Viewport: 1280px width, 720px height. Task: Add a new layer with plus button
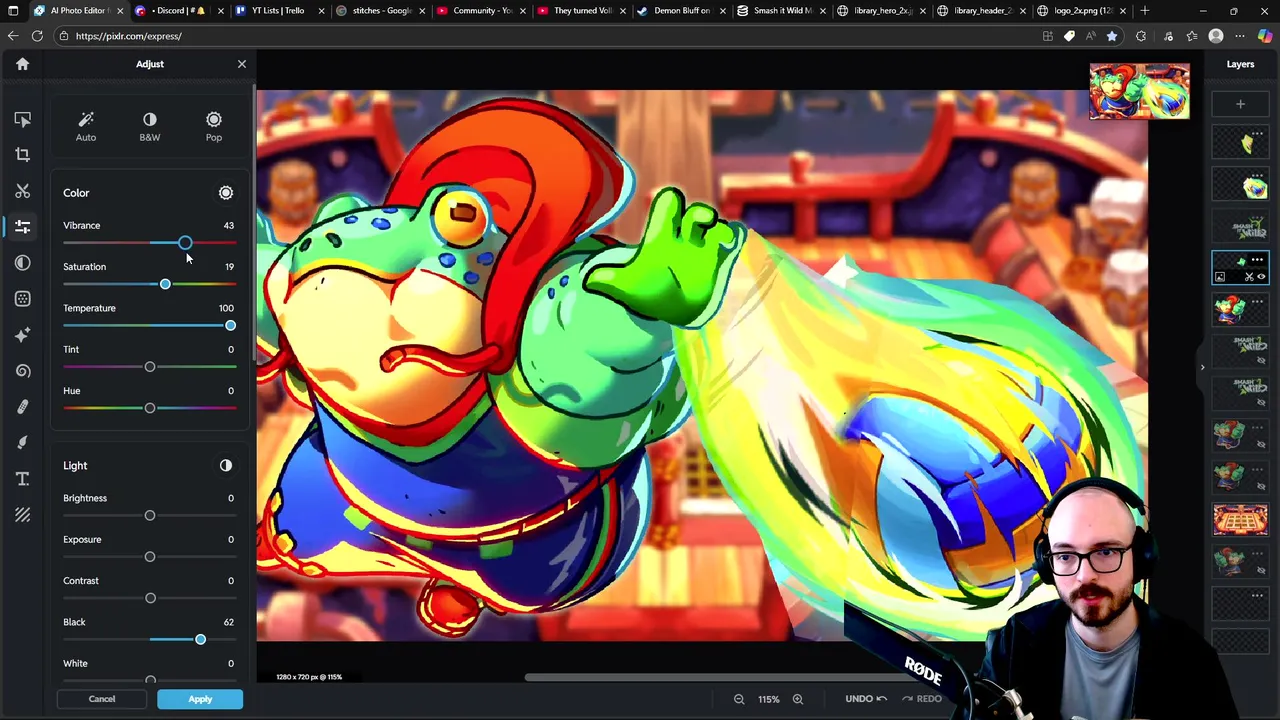[1240, 104]
